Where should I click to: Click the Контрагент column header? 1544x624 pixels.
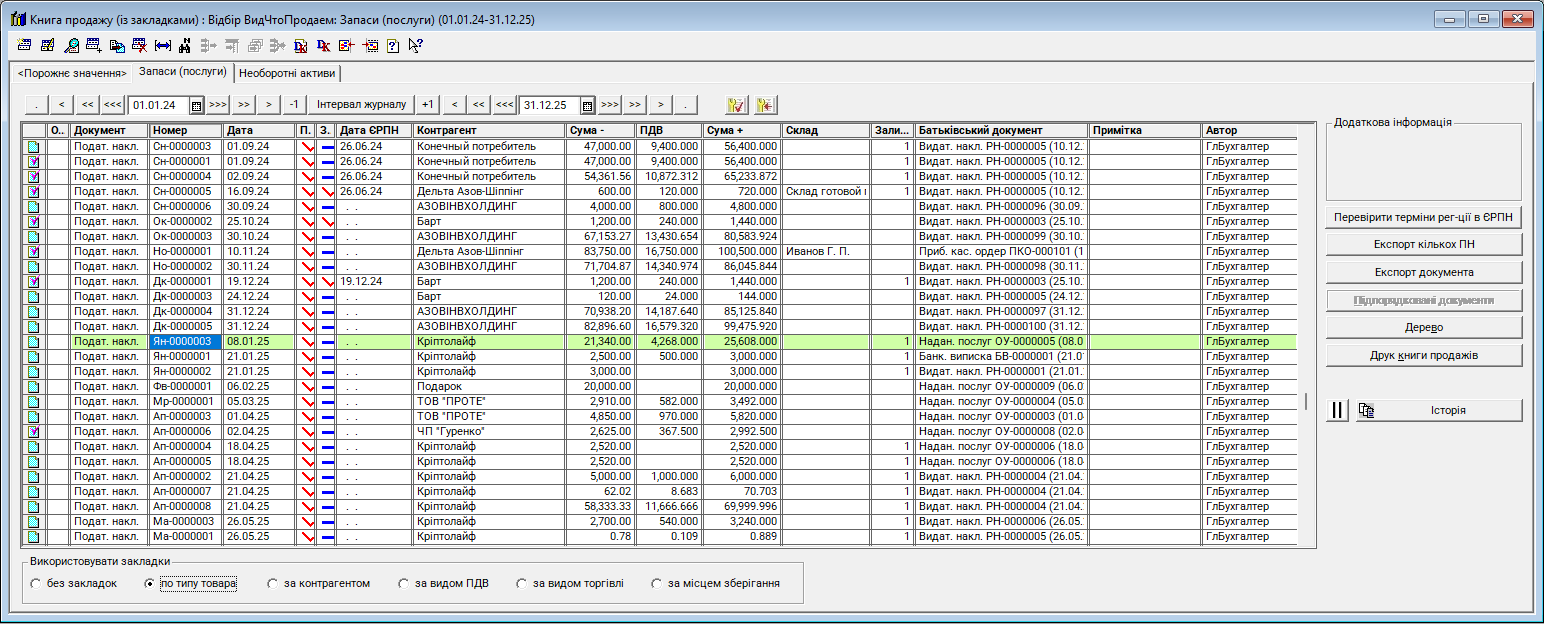pyautogui.click(x=488, y=130)
